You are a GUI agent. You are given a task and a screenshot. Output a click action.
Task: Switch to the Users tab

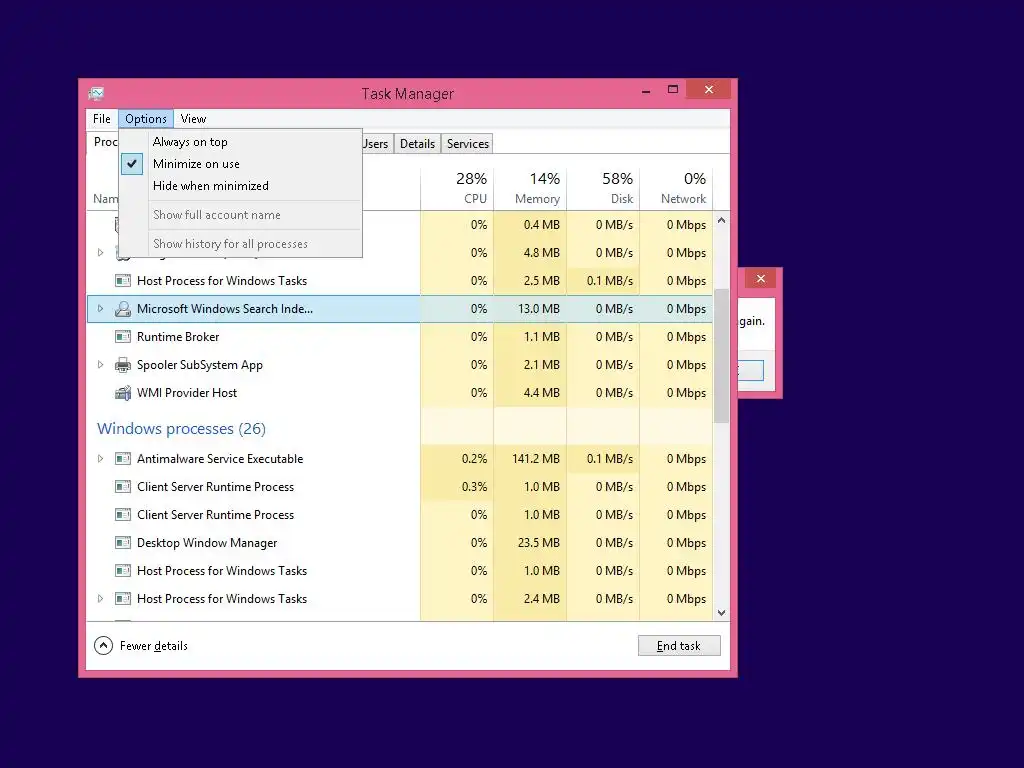376,144
